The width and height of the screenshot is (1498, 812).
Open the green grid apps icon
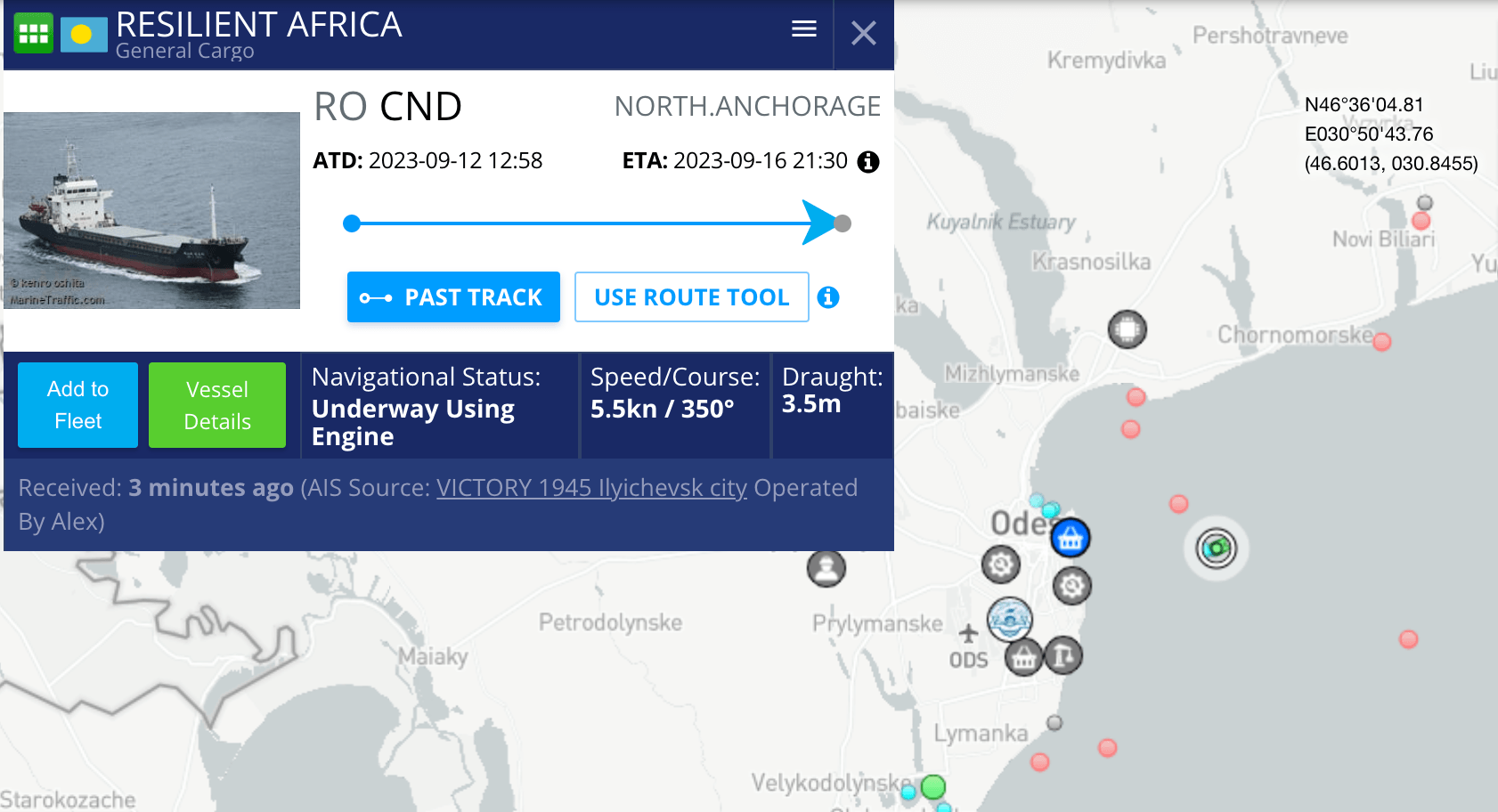[34, 34]
